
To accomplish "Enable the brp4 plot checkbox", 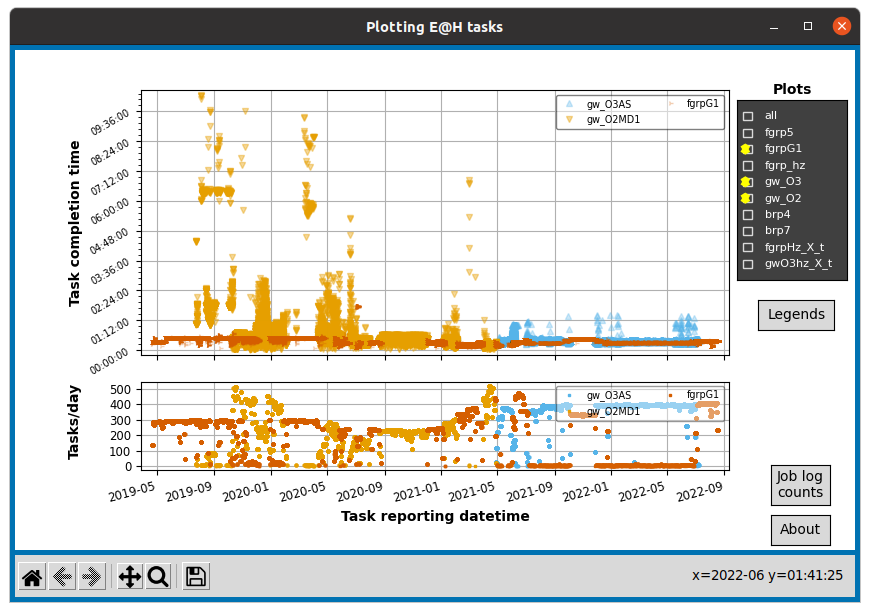I will coord(748,215).
